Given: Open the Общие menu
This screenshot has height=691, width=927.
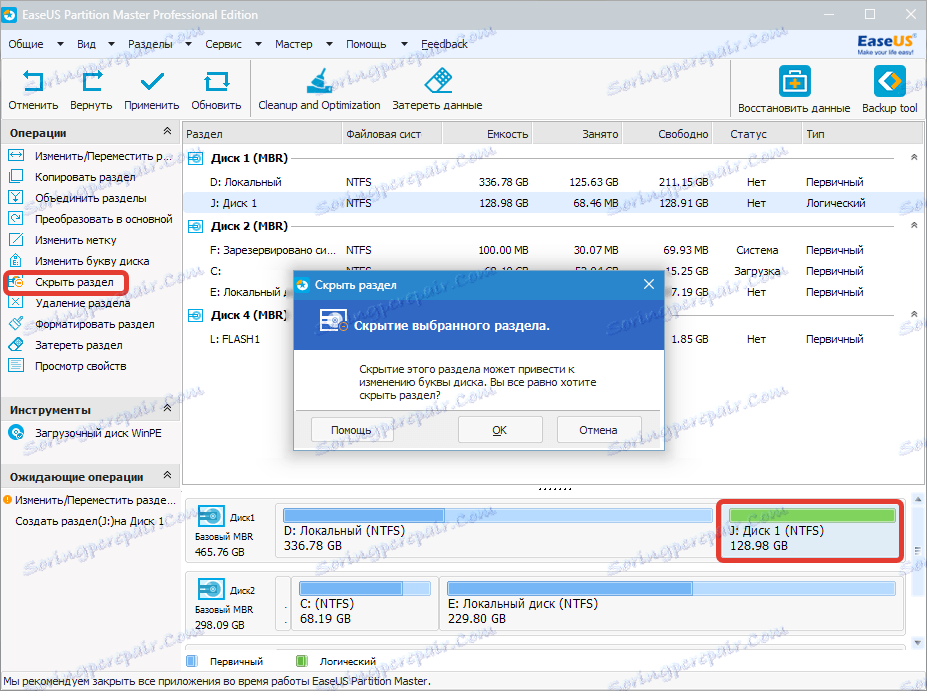Looking at the screenshot, I should pos(35,44).
